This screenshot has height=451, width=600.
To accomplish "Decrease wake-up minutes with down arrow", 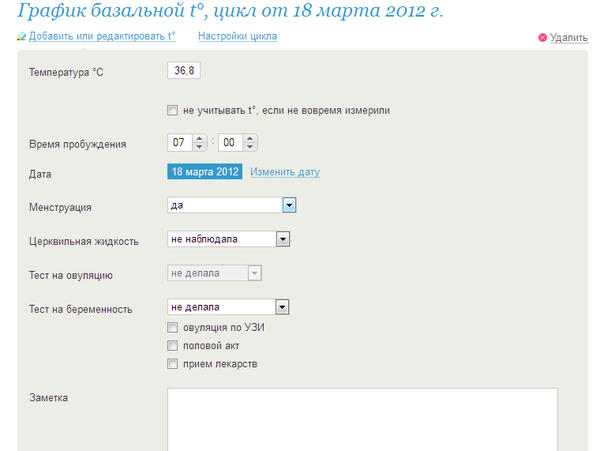I will (250, 147).
